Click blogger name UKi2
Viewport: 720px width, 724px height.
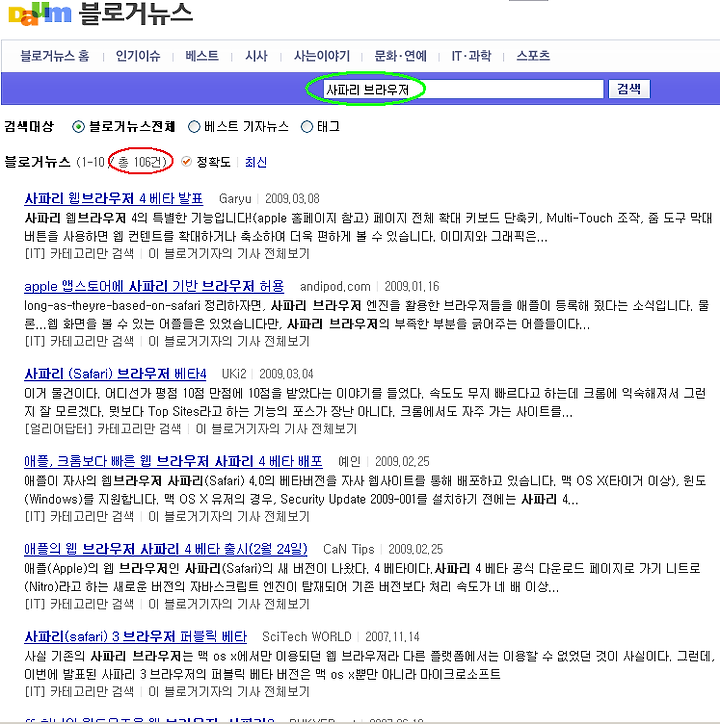[x=234, y=374]
